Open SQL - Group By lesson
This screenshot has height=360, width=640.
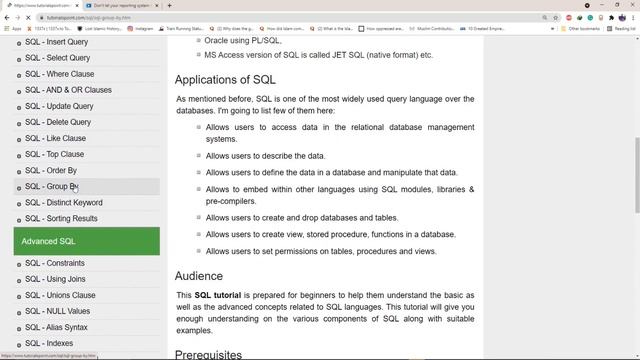[51, 187]
